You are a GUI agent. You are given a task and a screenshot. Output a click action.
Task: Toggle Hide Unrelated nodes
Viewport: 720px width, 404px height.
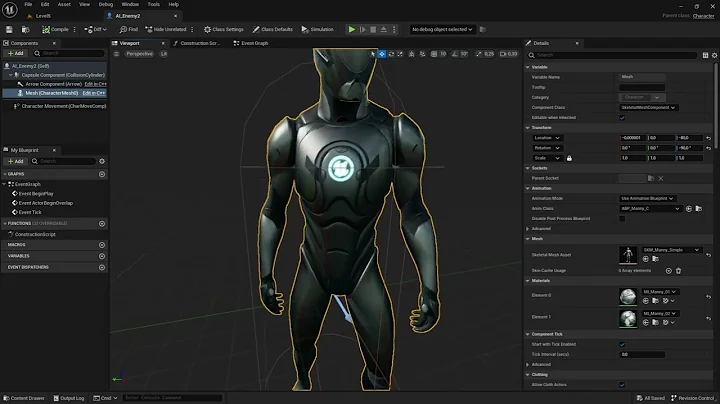166,29
